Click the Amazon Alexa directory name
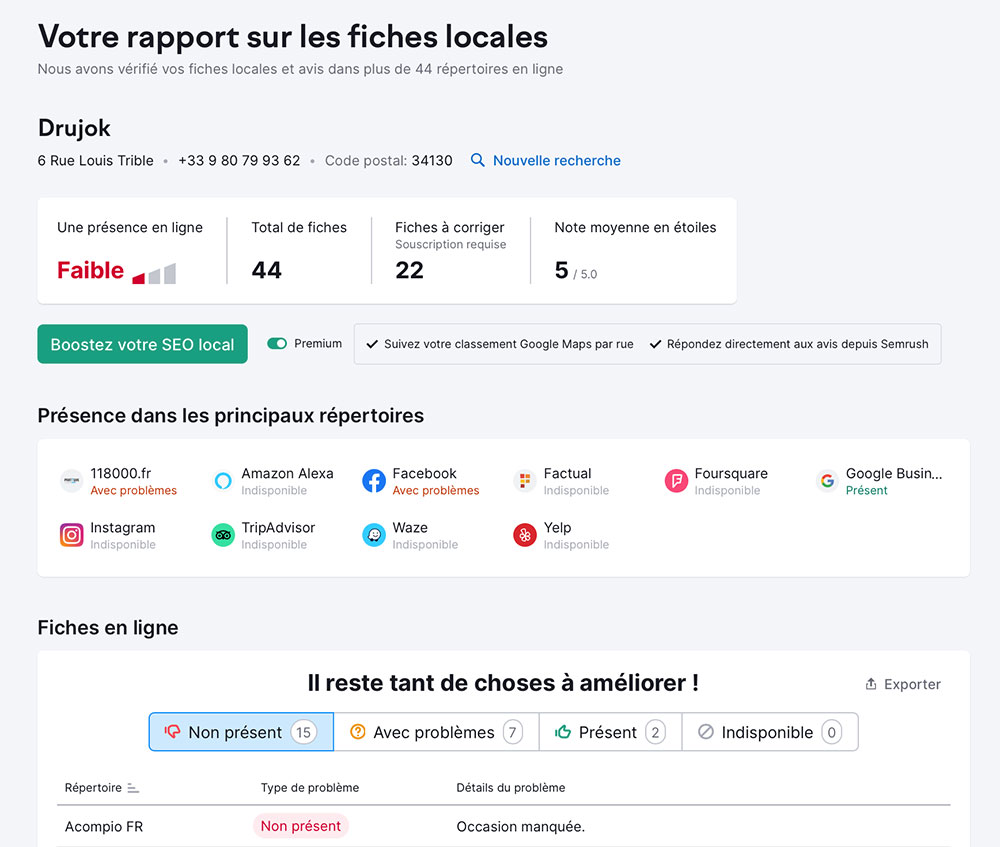This screenshot has width=1000, height=847. (x=287, y=473)
